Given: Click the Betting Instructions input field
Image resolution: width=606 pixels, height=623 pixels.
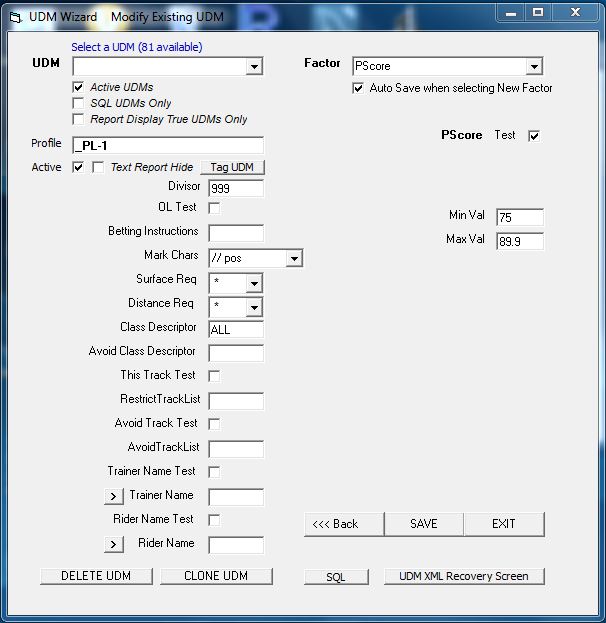Looking at the screenshot, I should (236, 233).
